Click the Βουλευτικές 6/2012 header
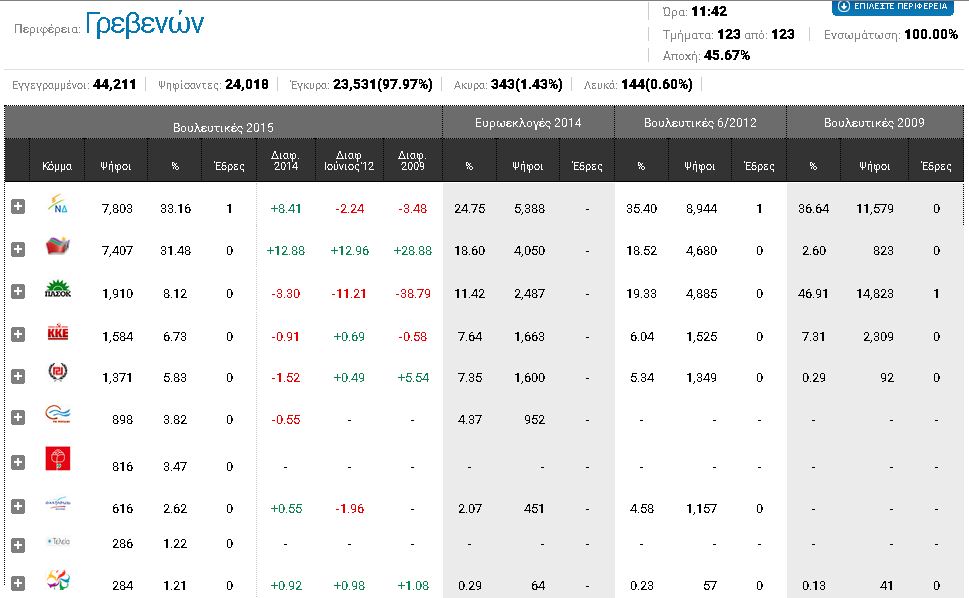 [700, 123]
